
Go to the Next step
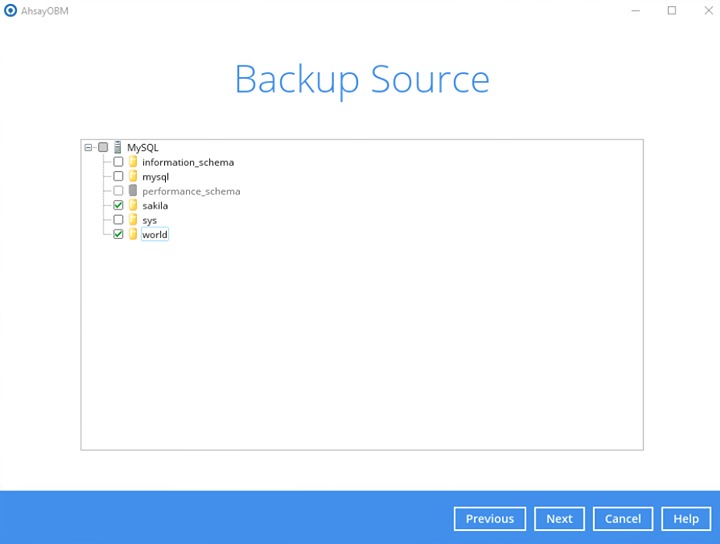[559, 519]
